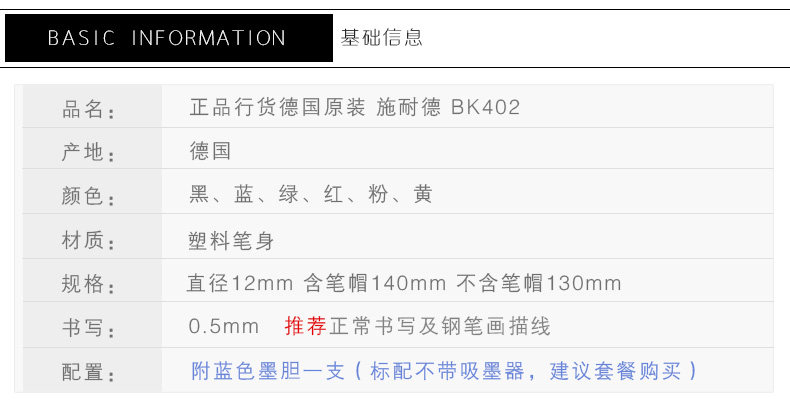Select the 配置 row label
Viewport: 790px width, 407px height.
coord(90,373)
